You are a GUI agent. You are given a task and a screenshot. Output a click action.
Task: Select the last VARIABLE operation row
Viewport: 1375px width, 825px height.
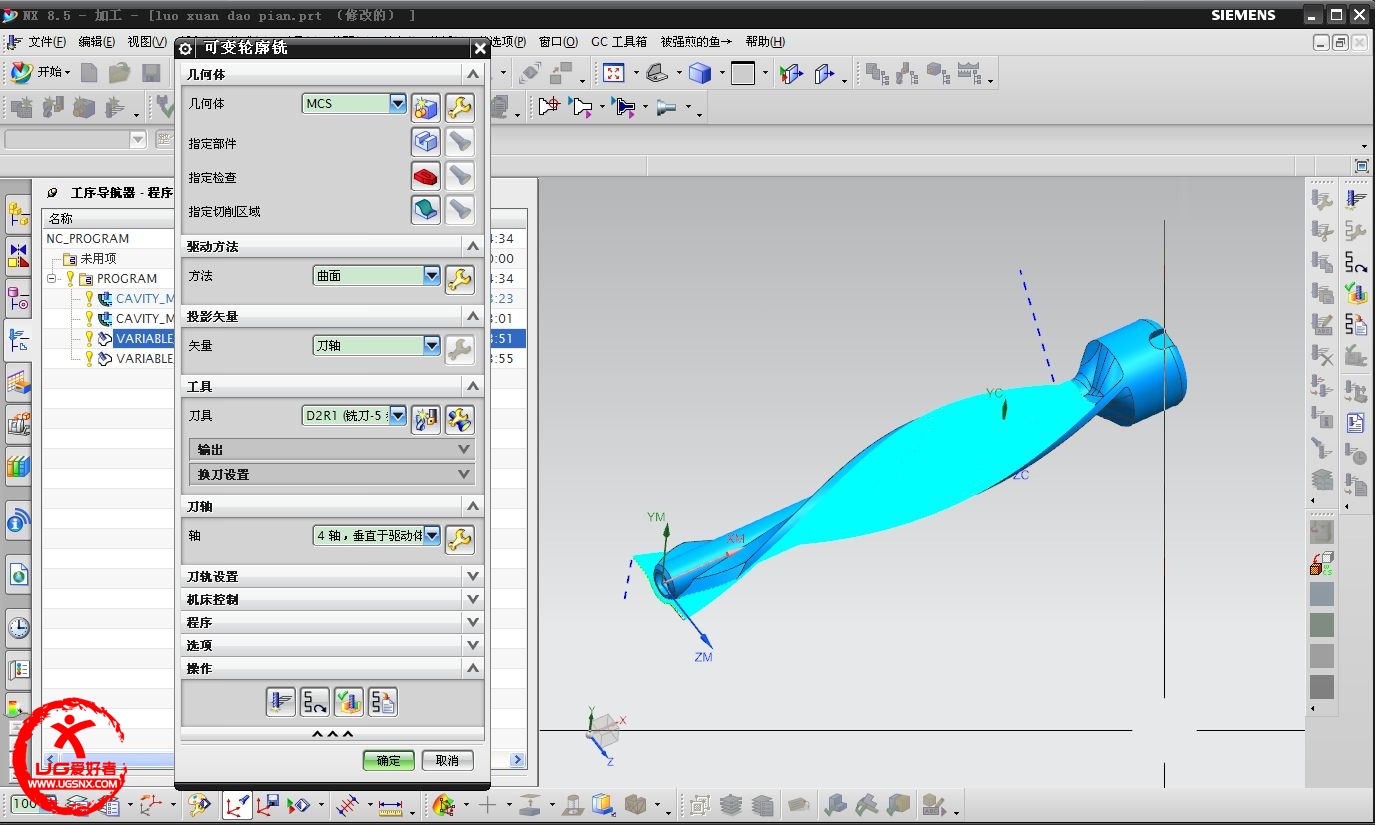click(145, 358)
